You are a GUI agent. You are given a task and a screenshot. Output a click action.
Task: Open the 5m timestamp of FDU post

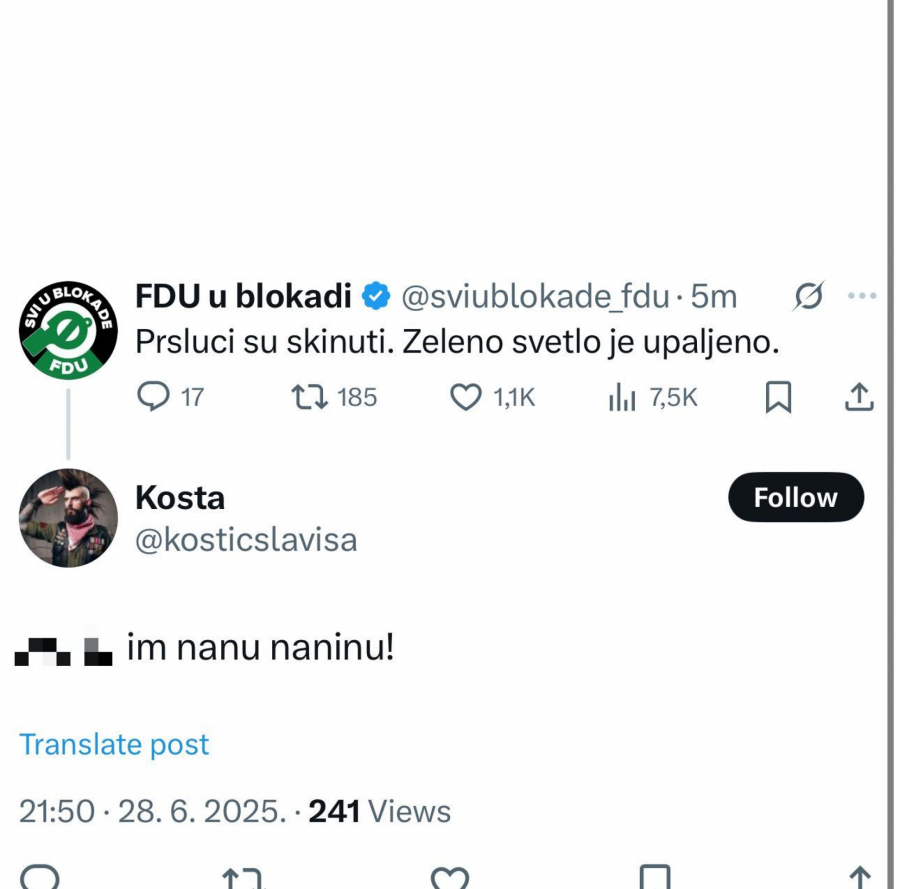[x=714, y=296]
